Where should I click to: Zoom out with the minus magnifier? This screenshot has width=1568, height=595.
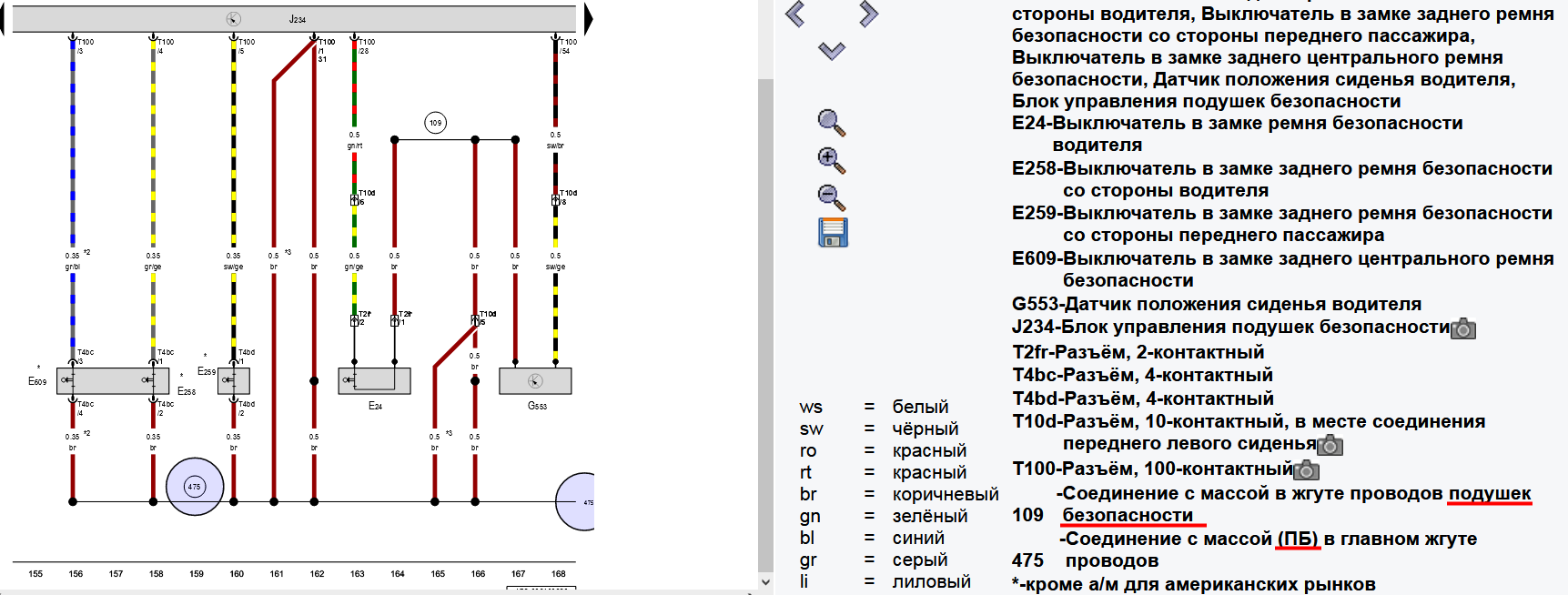pyautogui.click(x=832, y=197)
